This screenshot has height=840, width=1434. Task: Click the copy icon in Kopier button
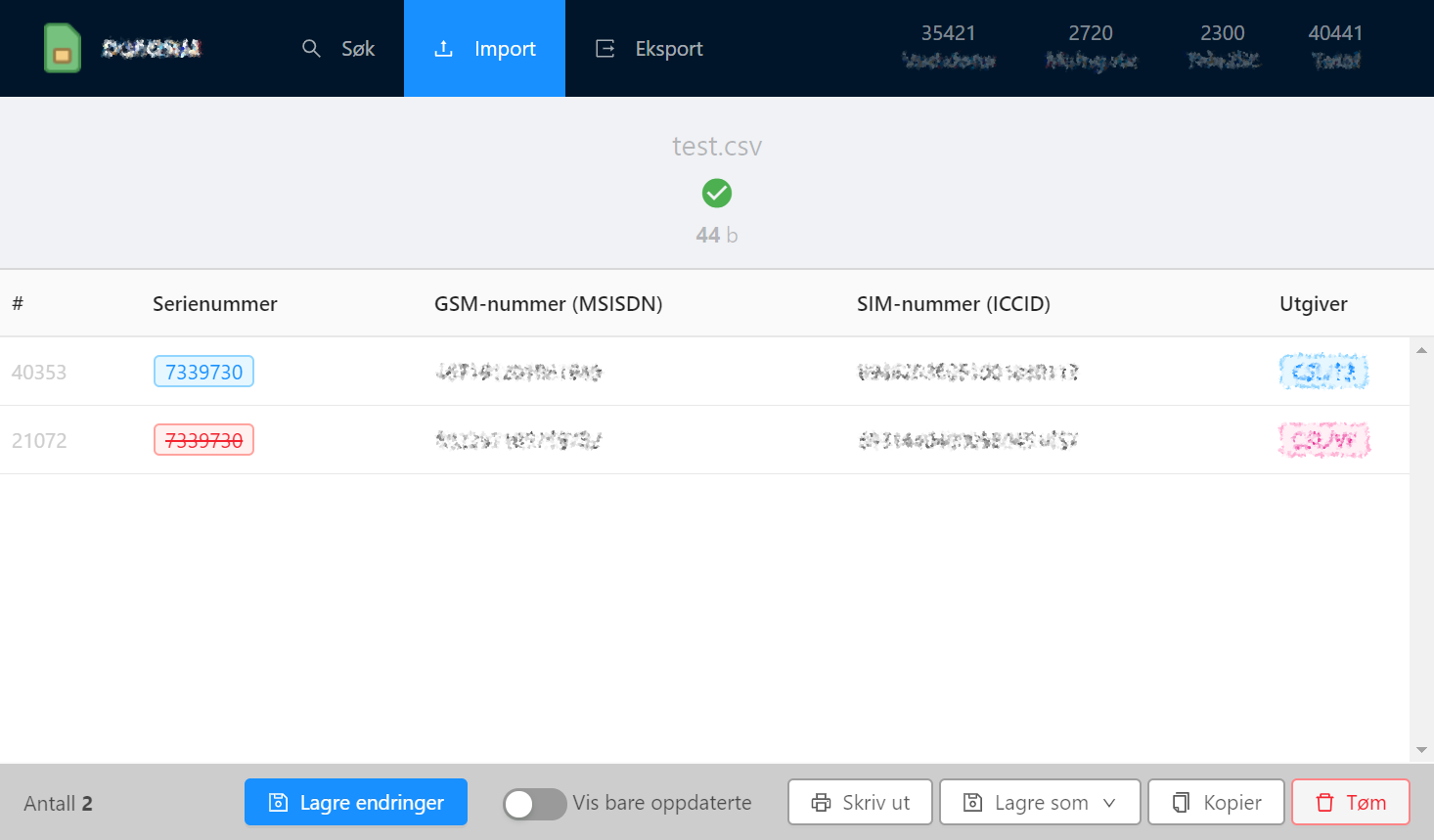click(1181, 803)
